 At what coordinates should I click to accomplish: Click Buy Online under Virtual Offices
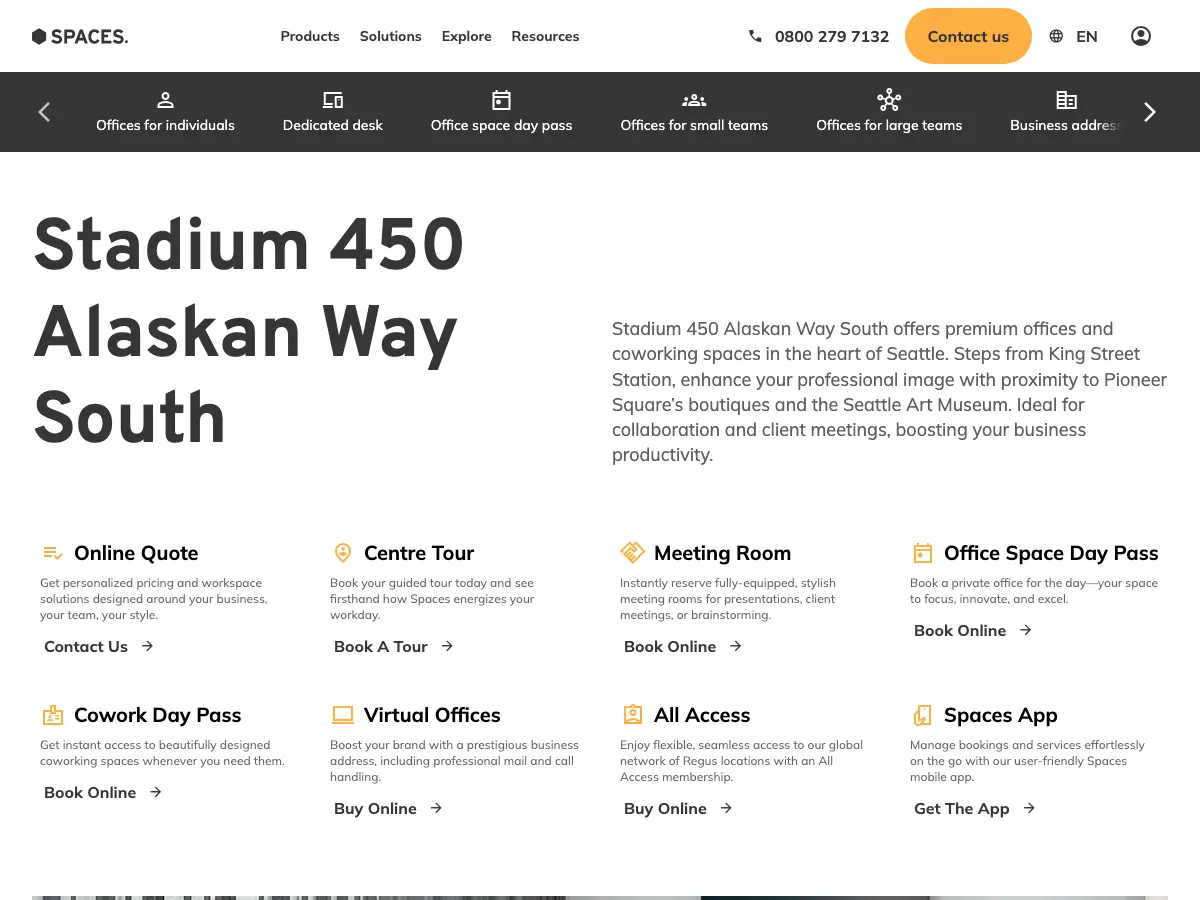389,808
